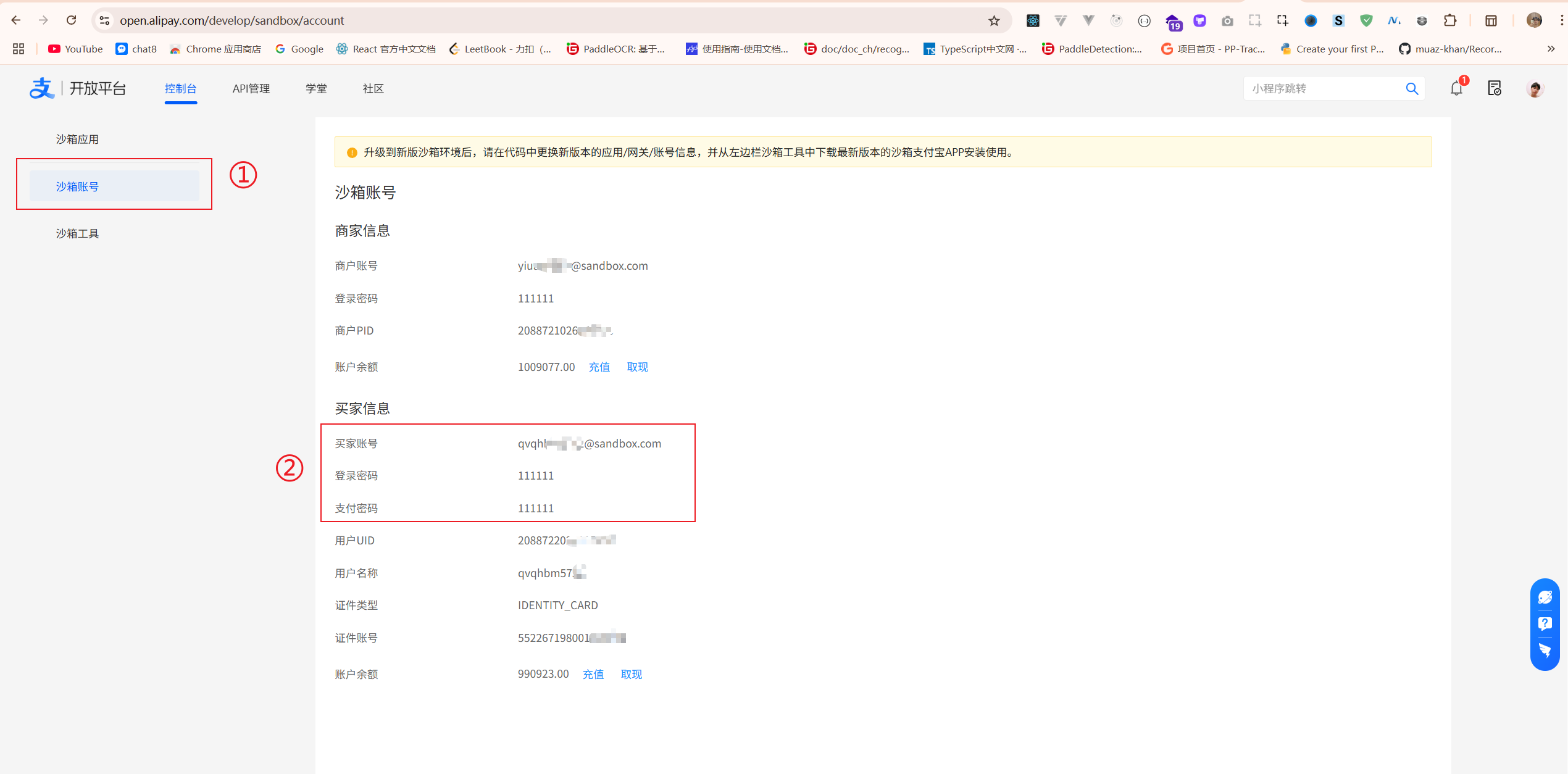This screenshot has height=774, width=1568.
Task: Open the document settings icon in header
Action: pos(1495,88)
